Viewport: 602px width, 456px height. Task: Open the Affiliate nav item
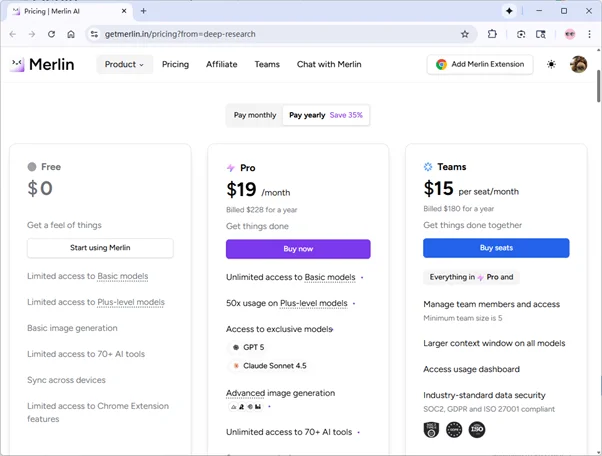tap(221, 64)
